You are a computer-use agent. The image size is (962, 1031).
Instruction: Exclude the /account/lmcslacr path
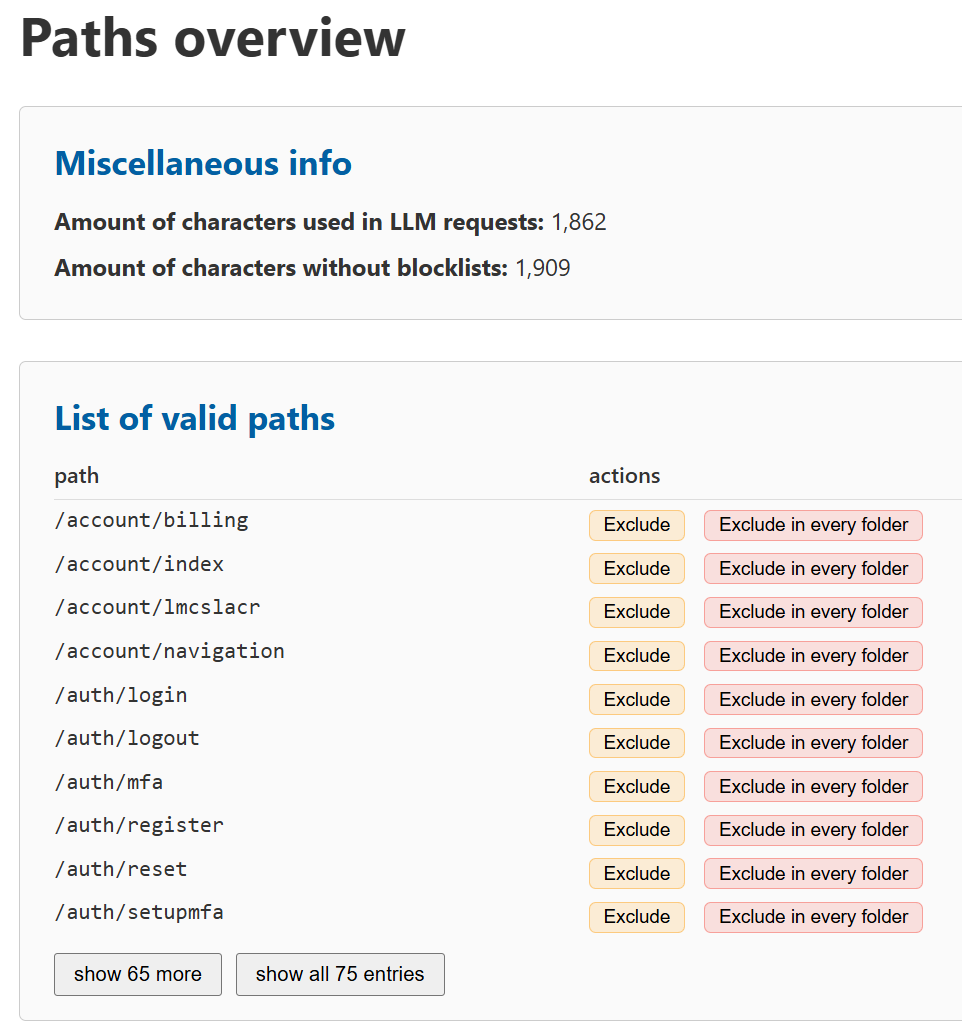tap(636, 611)
